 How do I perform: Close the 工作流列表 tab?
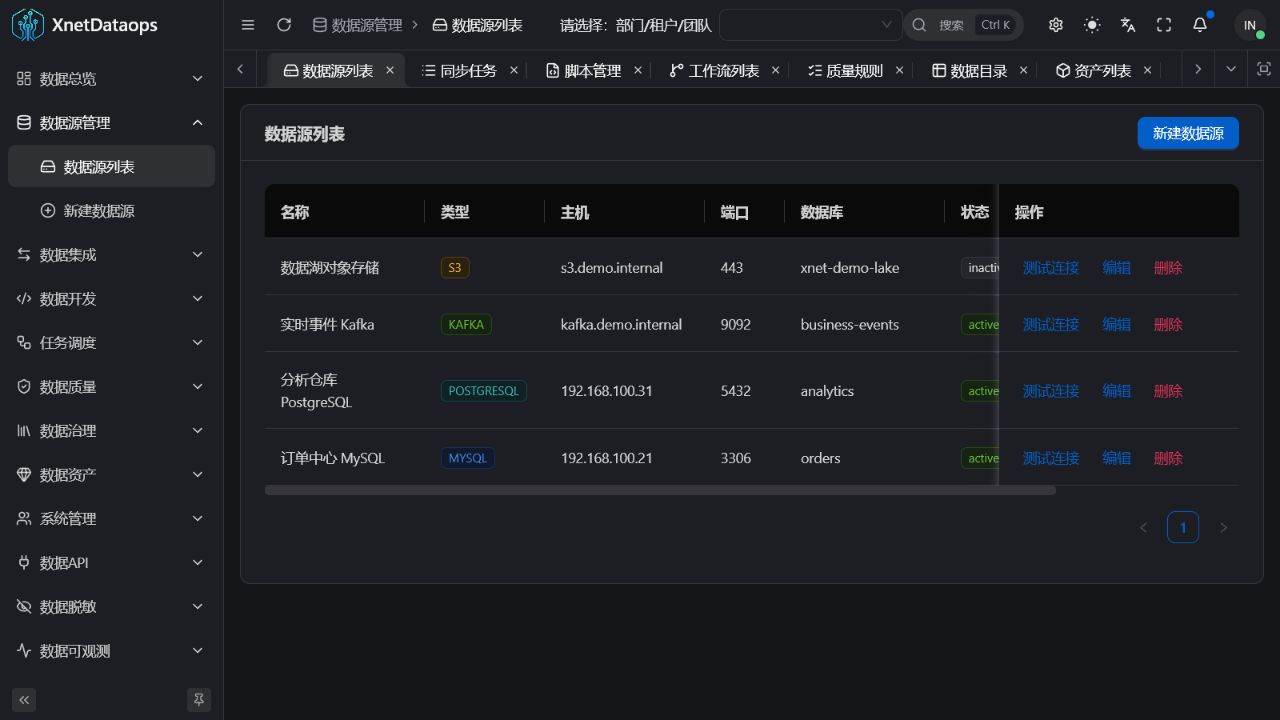click(776, 70)
